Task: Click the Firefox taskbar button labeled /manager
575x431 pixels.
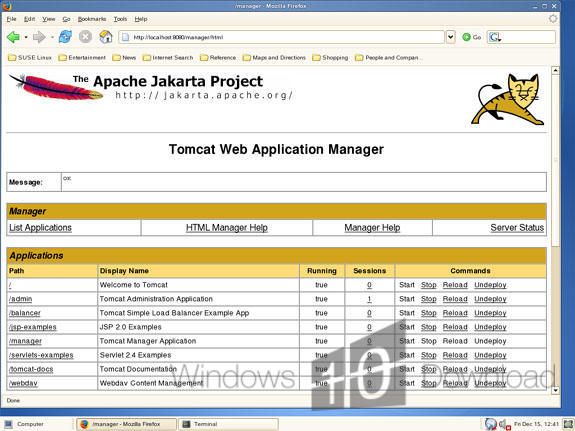Action: pyautogui.click(x=126, y=424)
